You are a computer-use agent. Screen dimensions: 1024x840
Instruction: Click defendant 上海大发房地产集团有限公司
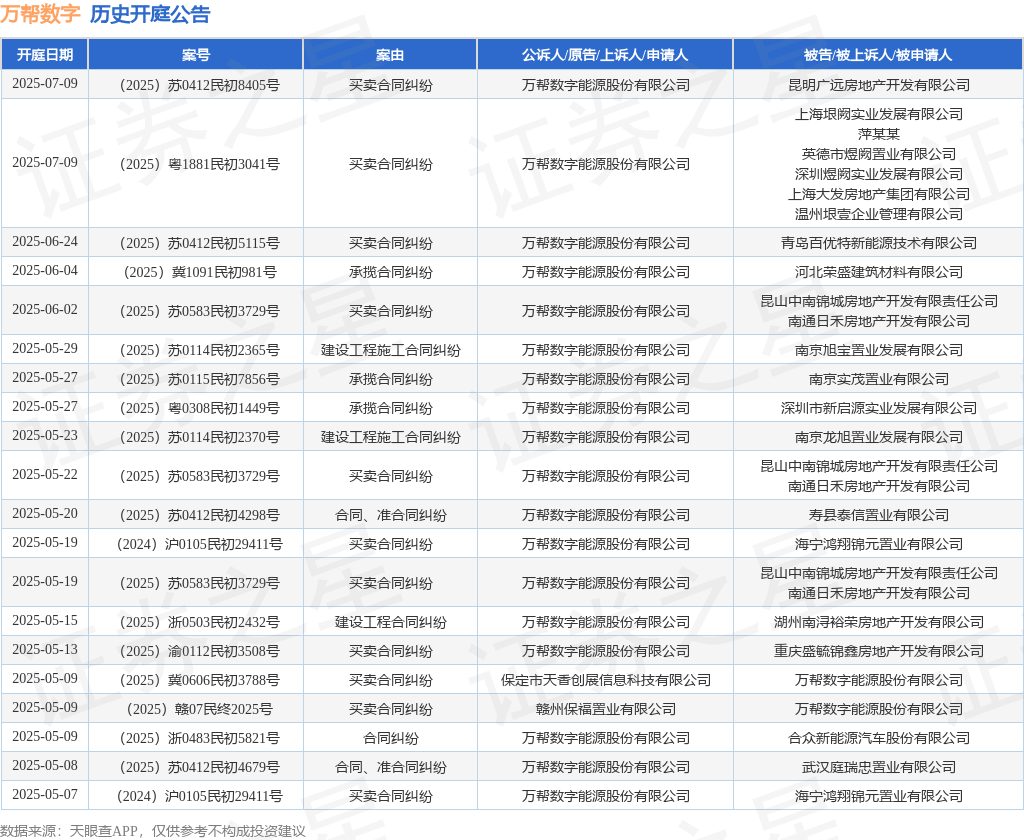[878, 194]
